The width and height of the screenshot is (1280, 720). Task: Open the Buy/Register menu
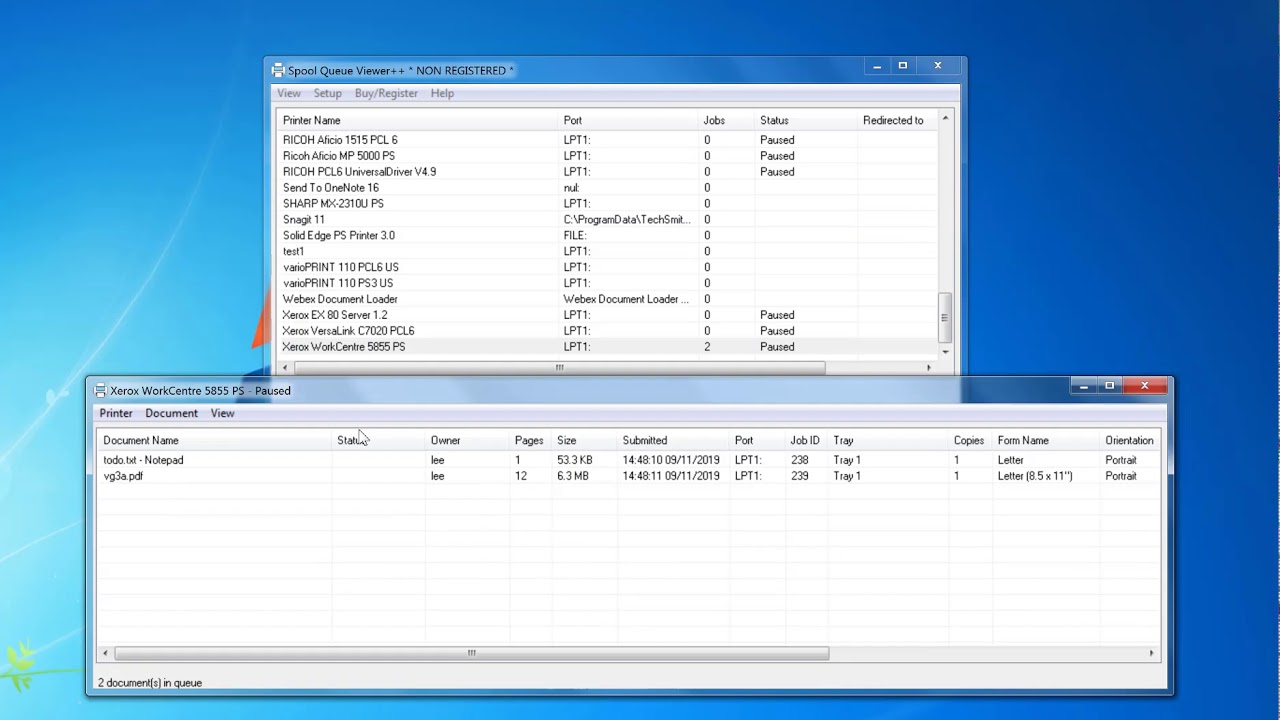(386, 93)
